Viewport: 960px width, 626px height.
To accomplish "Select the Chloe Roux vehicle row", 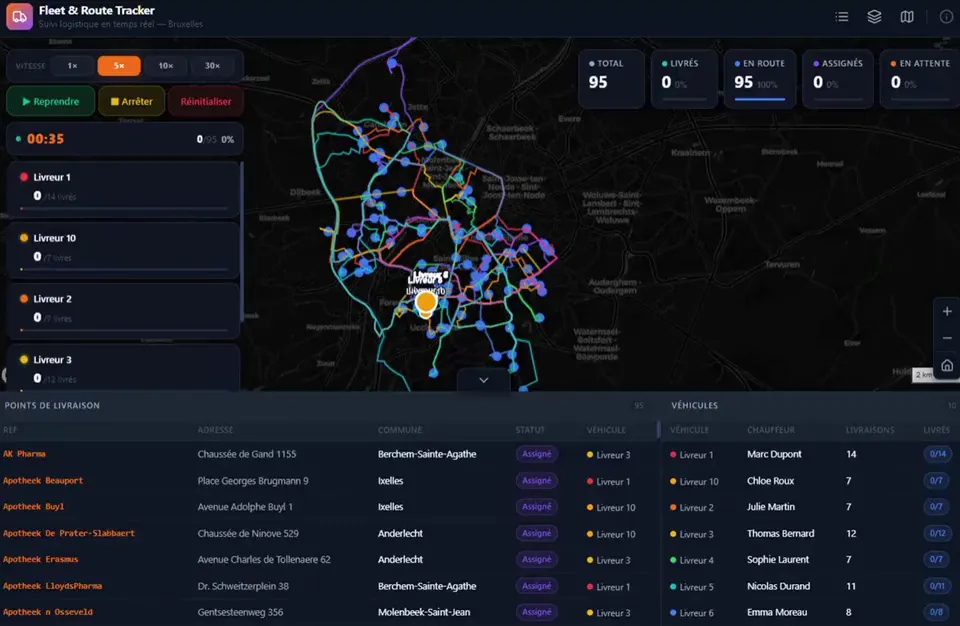I will pos(811,481).
